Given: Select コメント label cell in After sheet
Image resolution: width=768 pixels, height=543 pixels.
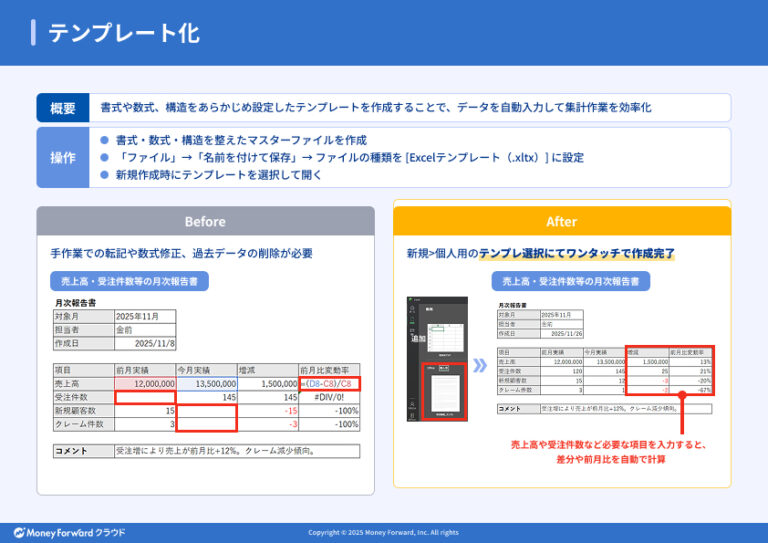Looking at the screenshot, I should (x=519, y=408).
